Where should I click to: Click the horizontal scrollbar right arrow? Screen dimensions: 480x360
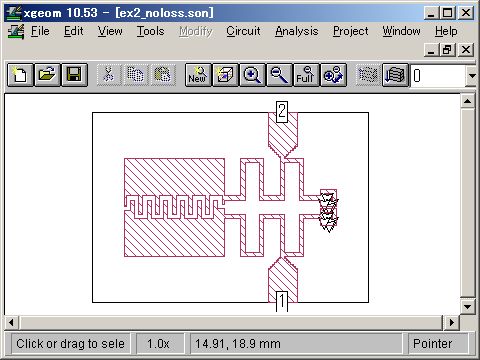point(452,322)
